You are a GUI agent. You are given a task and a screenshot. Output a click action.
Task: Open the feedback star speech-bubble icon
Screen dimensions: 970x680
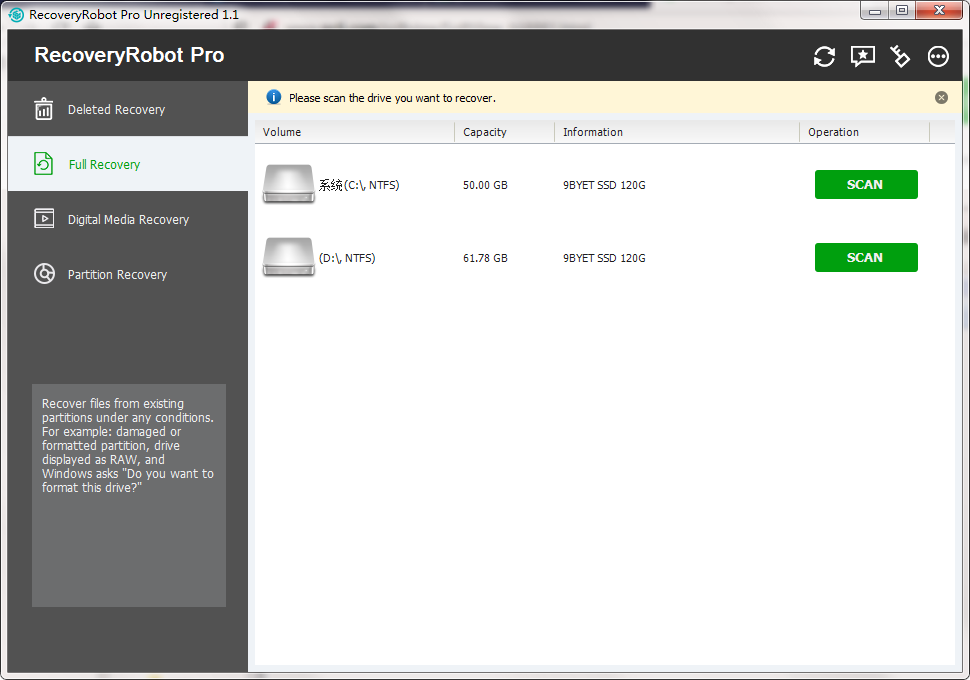(x=862, y=56)
